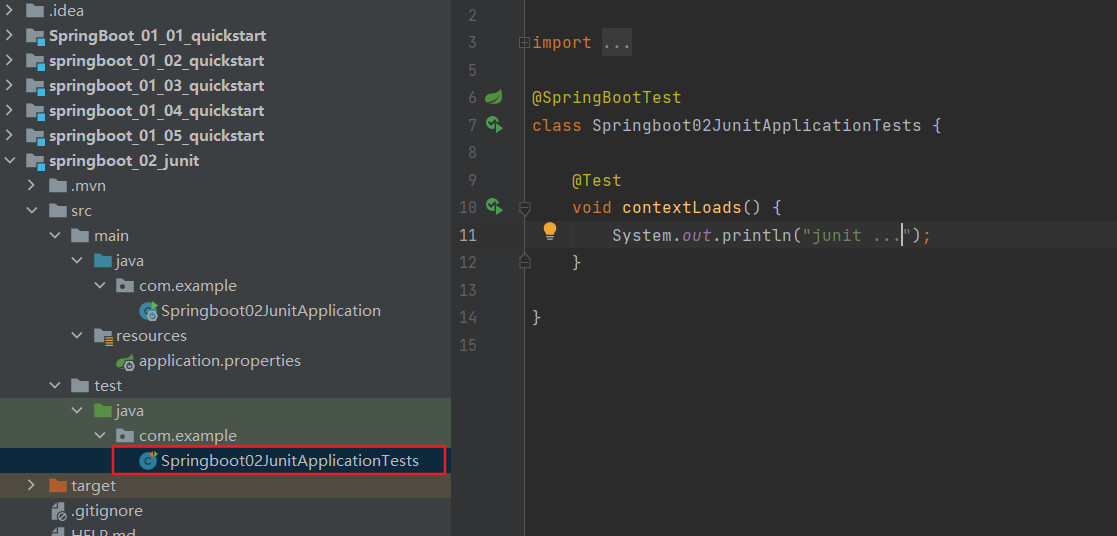The image size is (1117, 536).
Task: Collapse the test folder
Action: 55,386
